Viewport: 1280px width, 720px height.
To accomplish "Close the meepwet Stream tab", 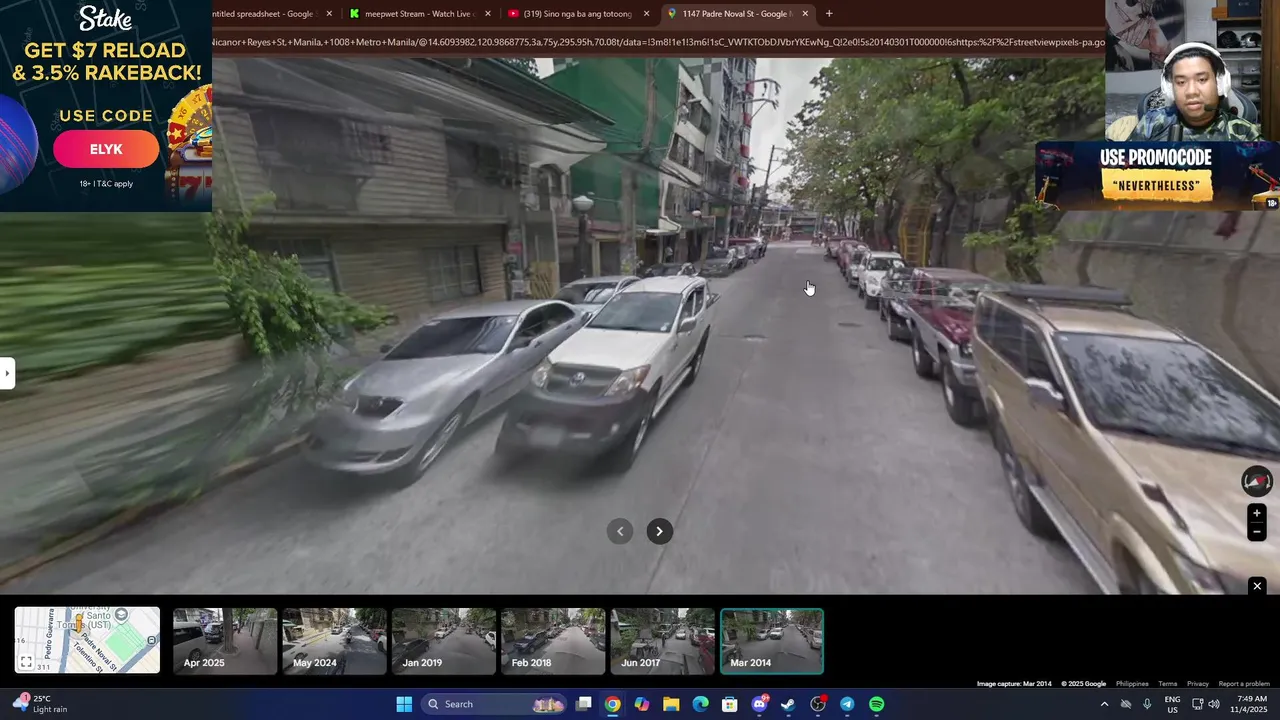I will (488, 14).
